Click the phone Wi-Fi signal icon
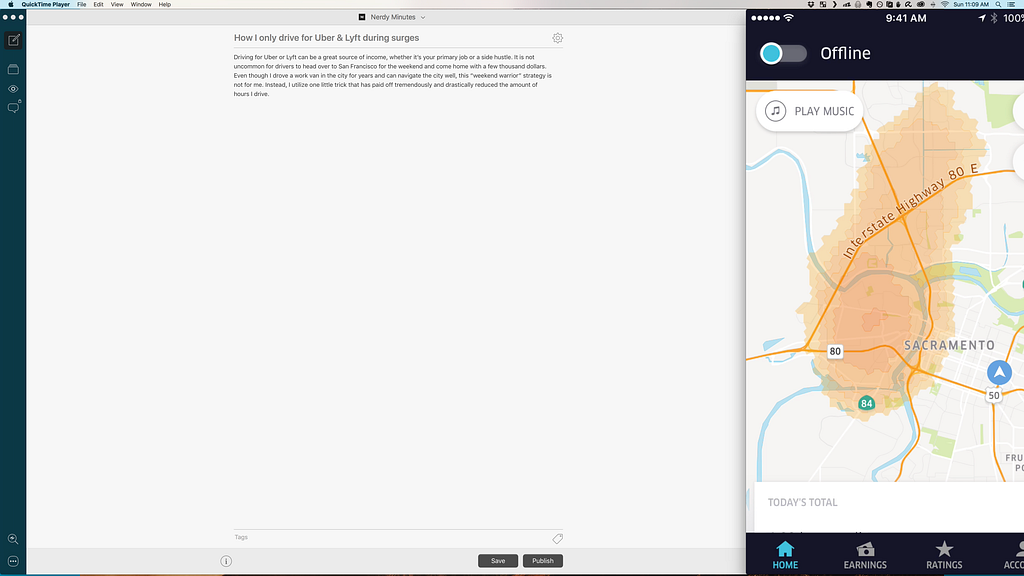Screen dimensions: 1024x576 [x=788, y=18]
